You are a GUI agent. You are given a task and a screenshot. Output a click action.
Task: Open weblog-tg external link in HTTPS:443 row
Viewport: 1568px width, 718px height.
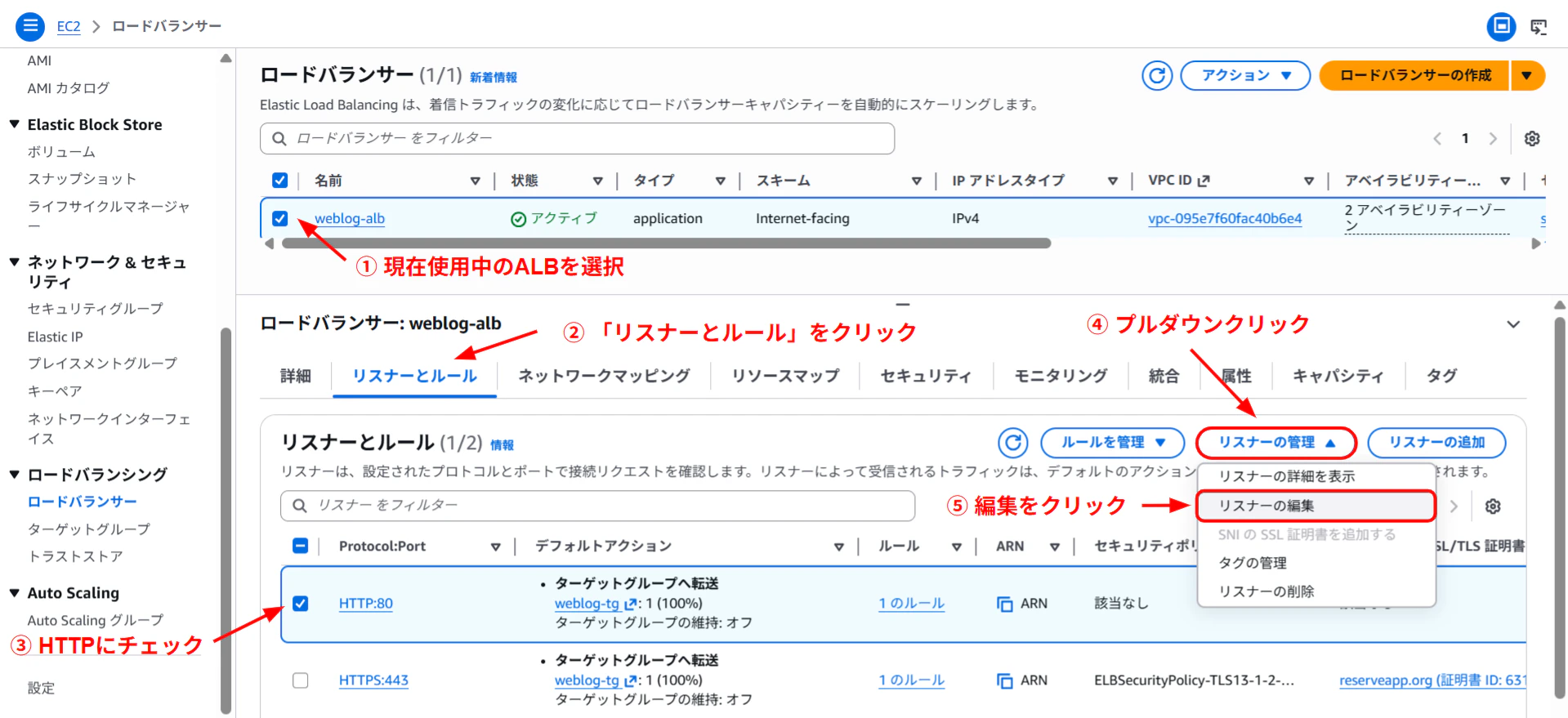pos(631,681)
